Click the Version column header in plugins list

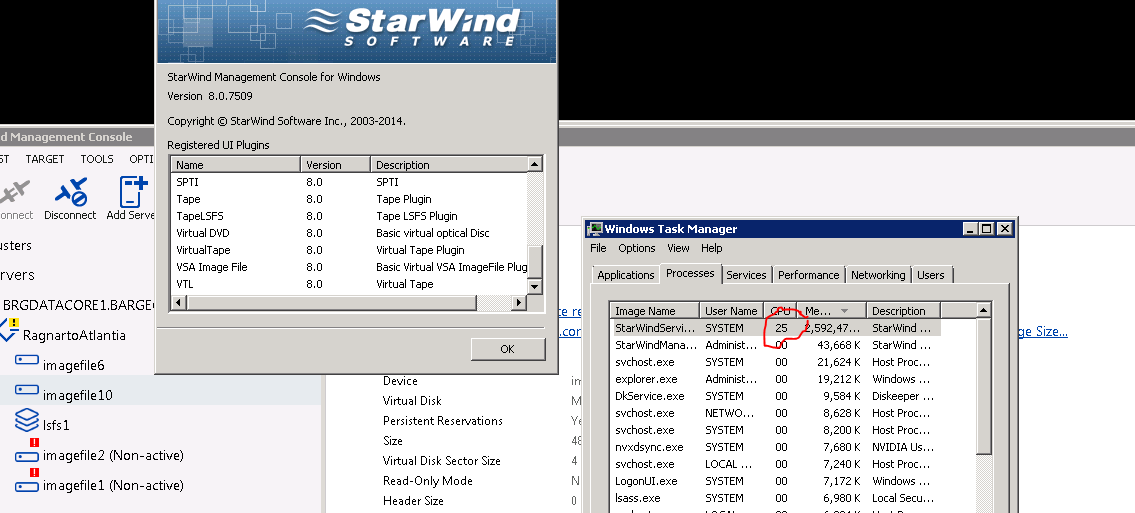(x=335, y=165)
